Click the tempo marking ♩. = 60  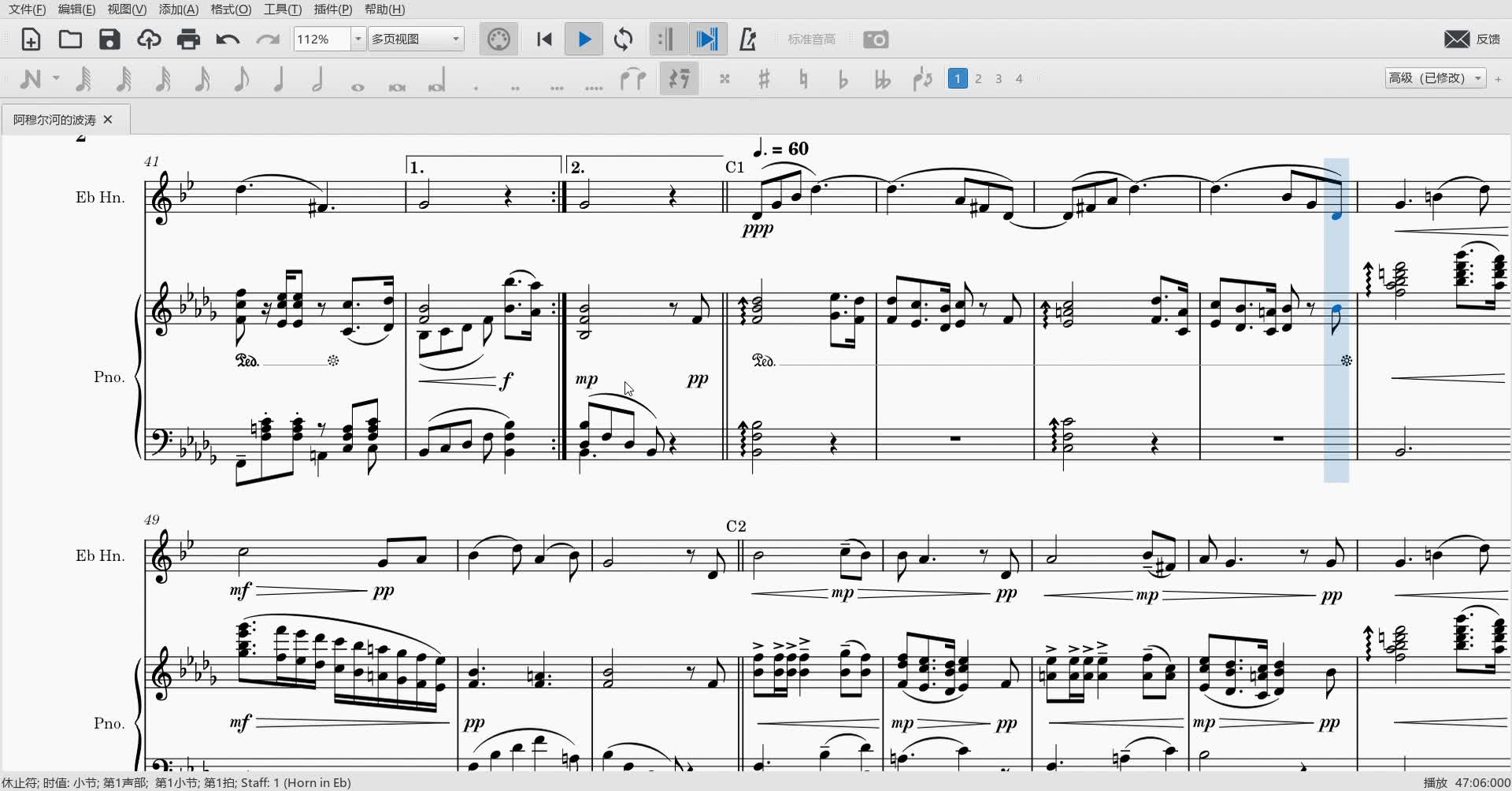click(780, 148)
